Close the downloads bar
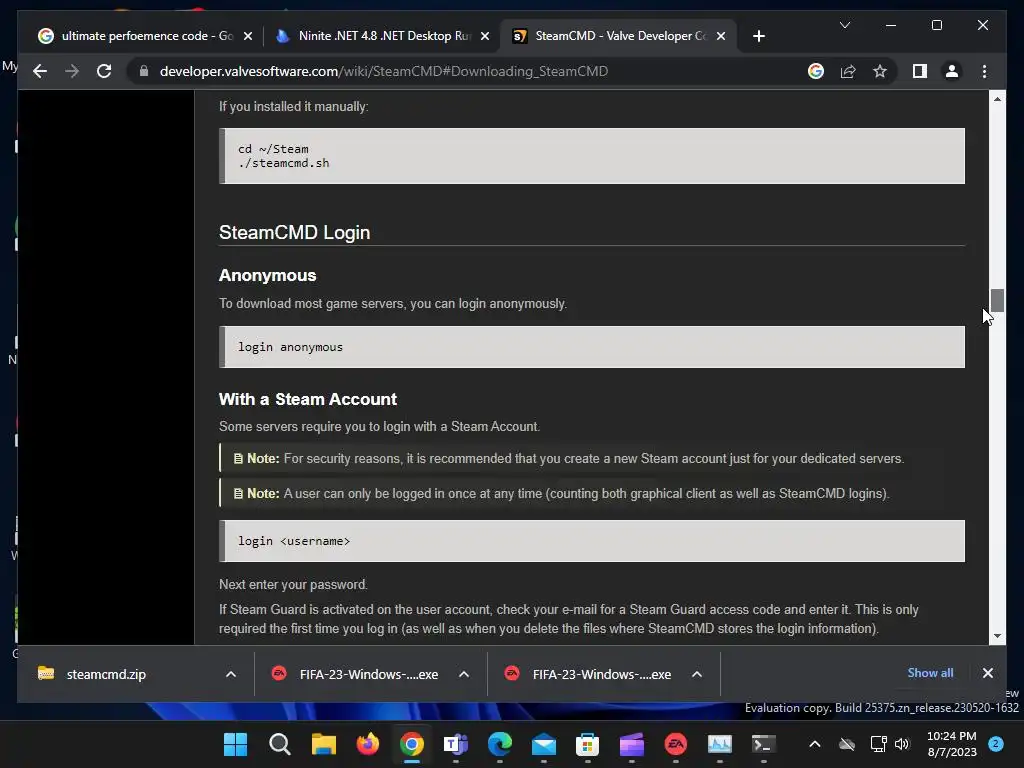This screenshot has width=1024, height=768. coord(987,673)
